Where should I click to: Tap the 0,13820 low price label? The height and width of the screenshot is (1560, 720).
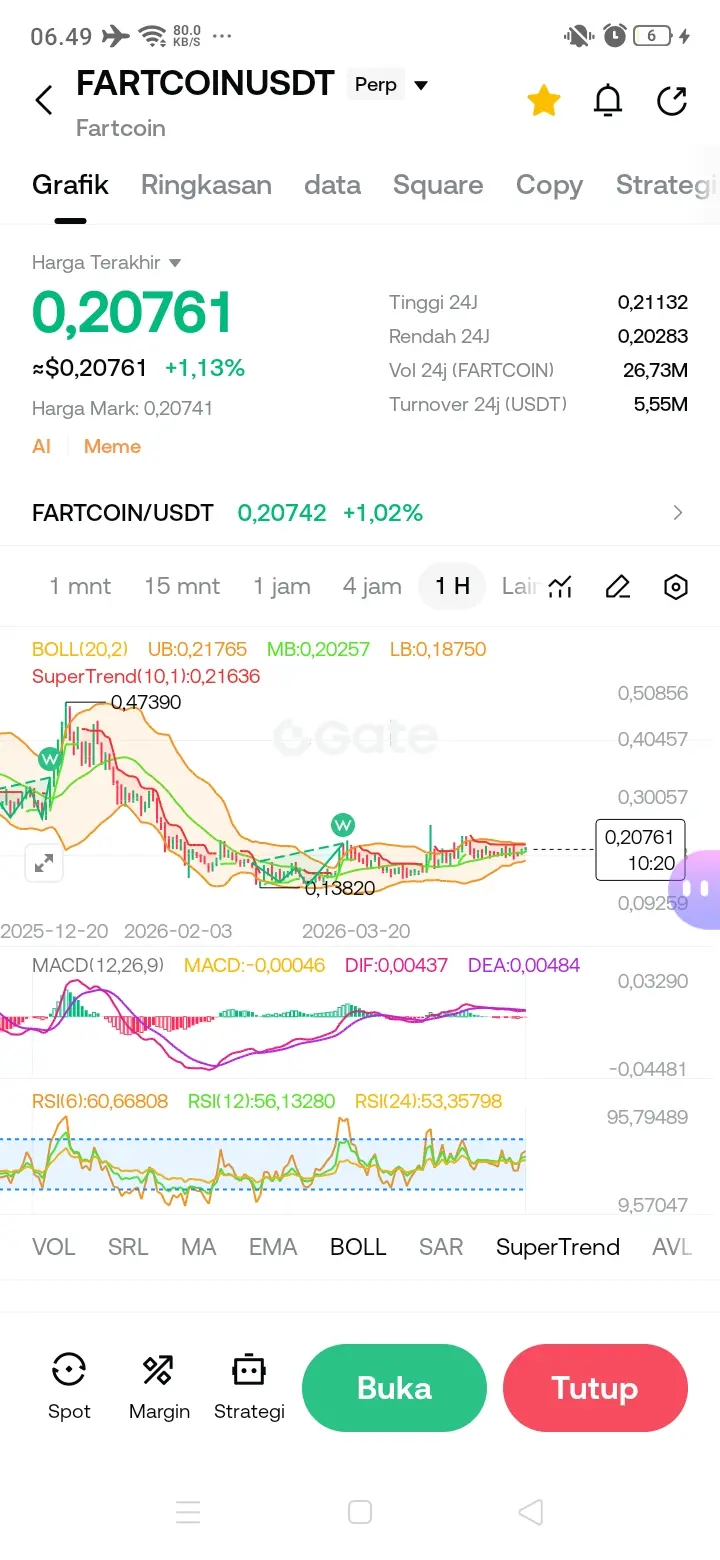pyautogui.click(x=340, y=888)
